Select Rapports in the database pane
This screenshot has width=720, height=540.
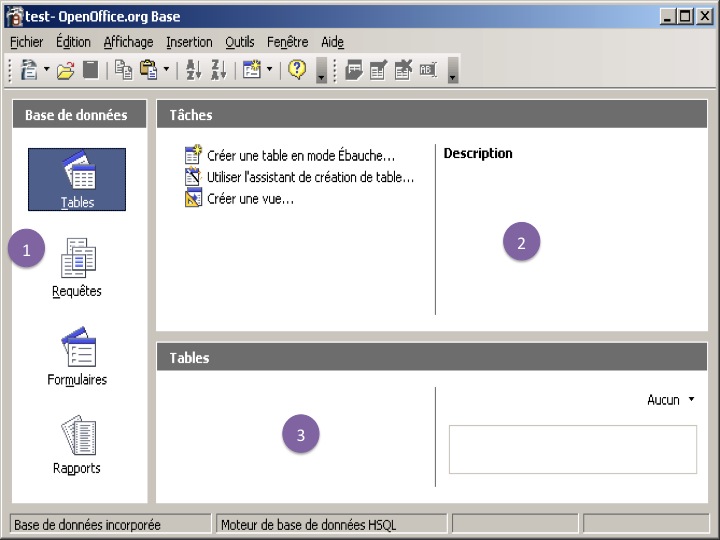(77, 445)
